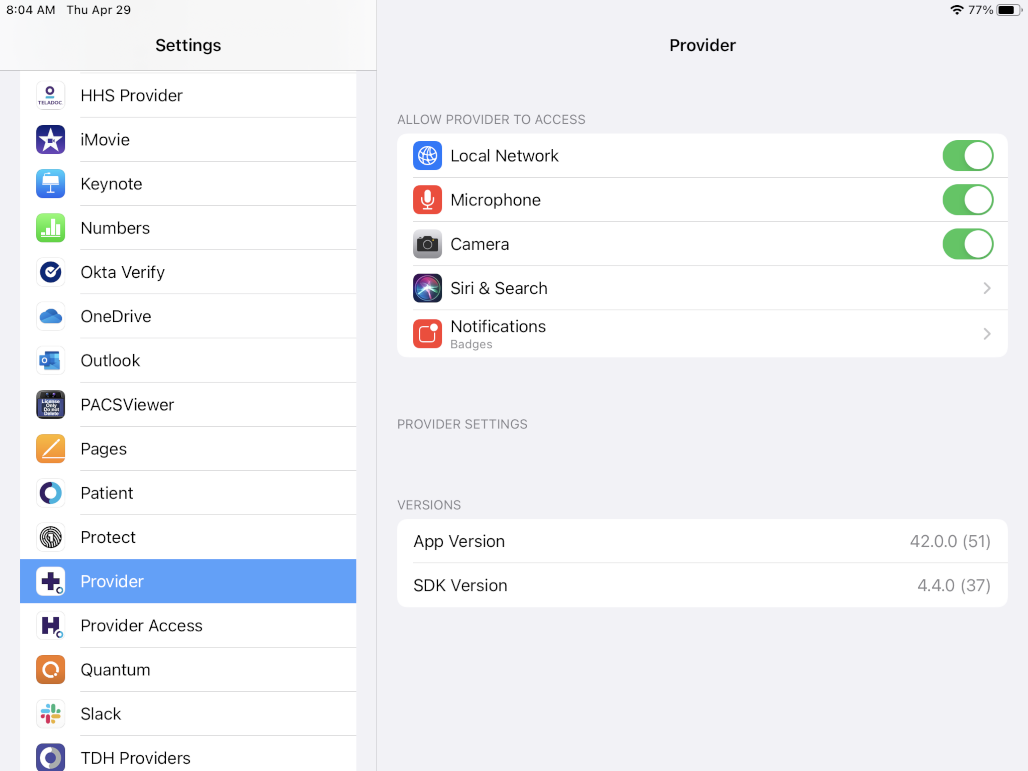The width and height of the screenshot is (1028, 771).
Task: Tap the Thu Apr 29 date
Action: coord(98,10)
